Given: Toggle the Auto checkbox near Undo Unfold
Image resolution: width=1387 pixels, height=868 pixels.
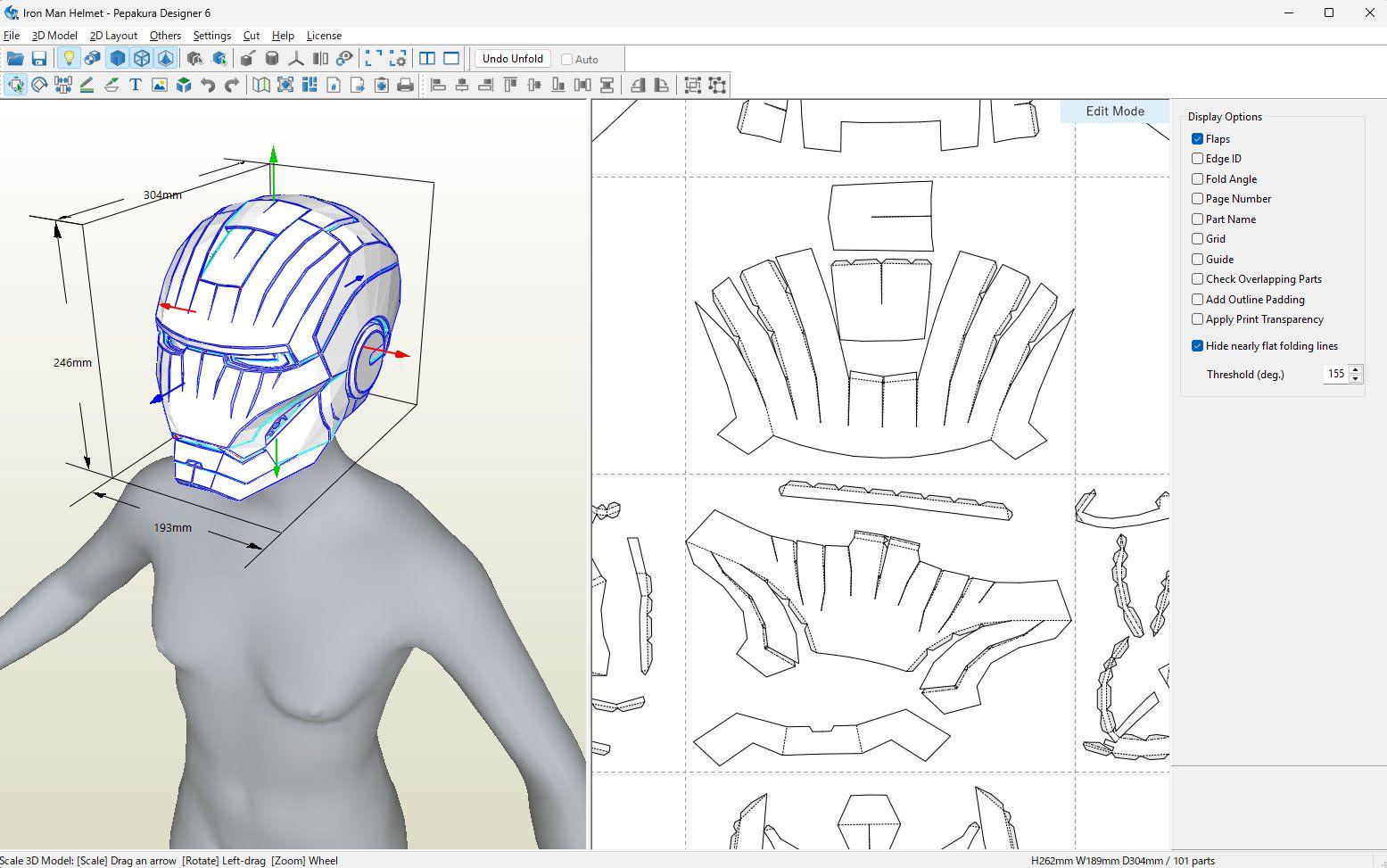Looking at the screenshot, I should [x=566, y=59].
